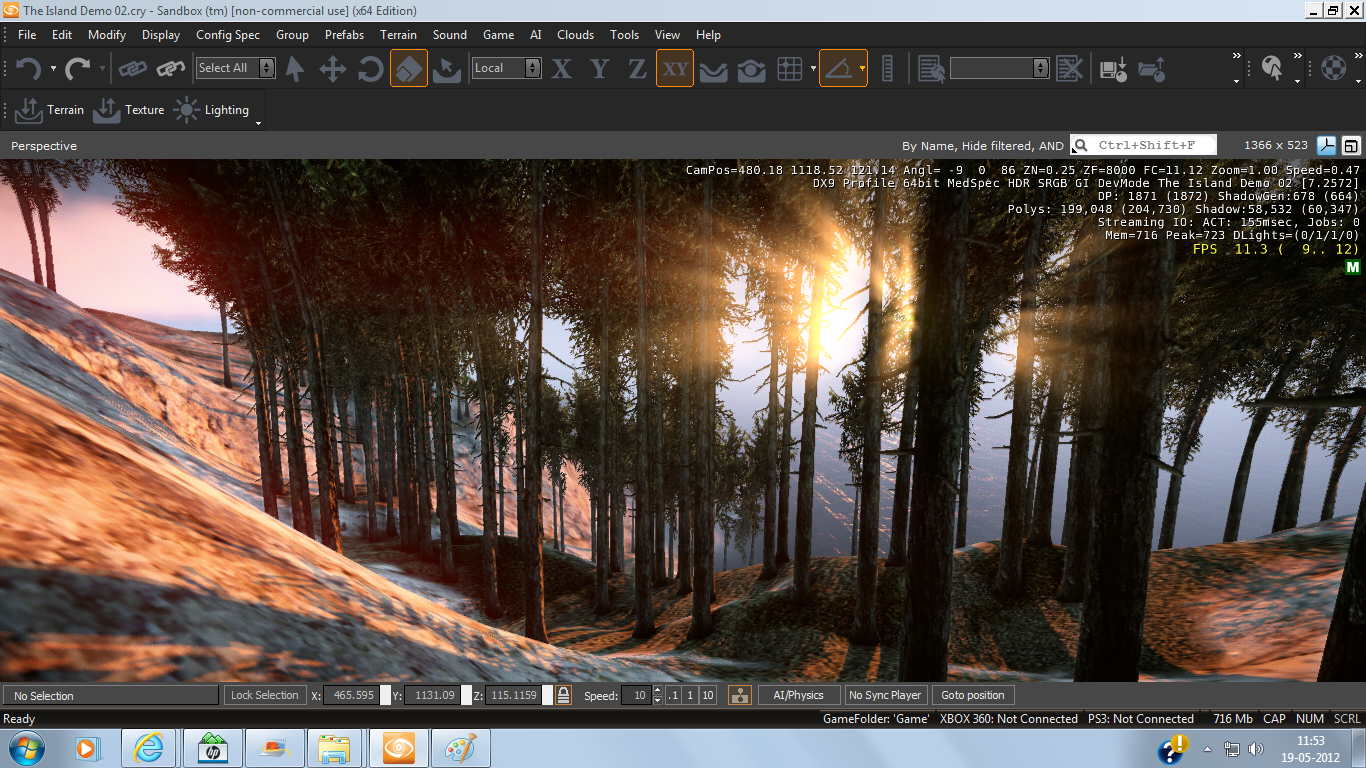
Task: Toggle the terrain collision icon in status bar
Action: (739, 695)
